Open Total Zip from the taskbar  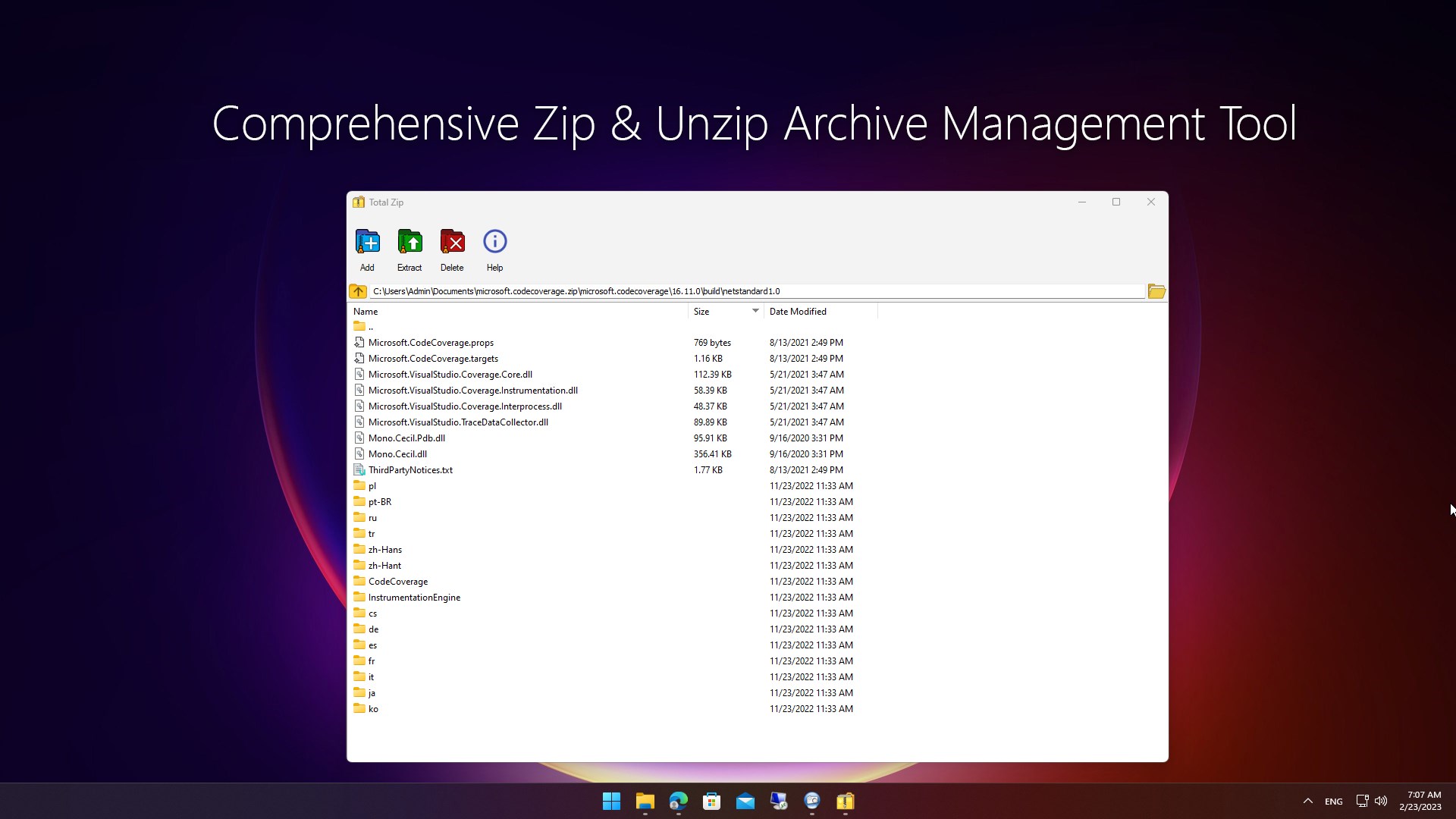point(844,802)
